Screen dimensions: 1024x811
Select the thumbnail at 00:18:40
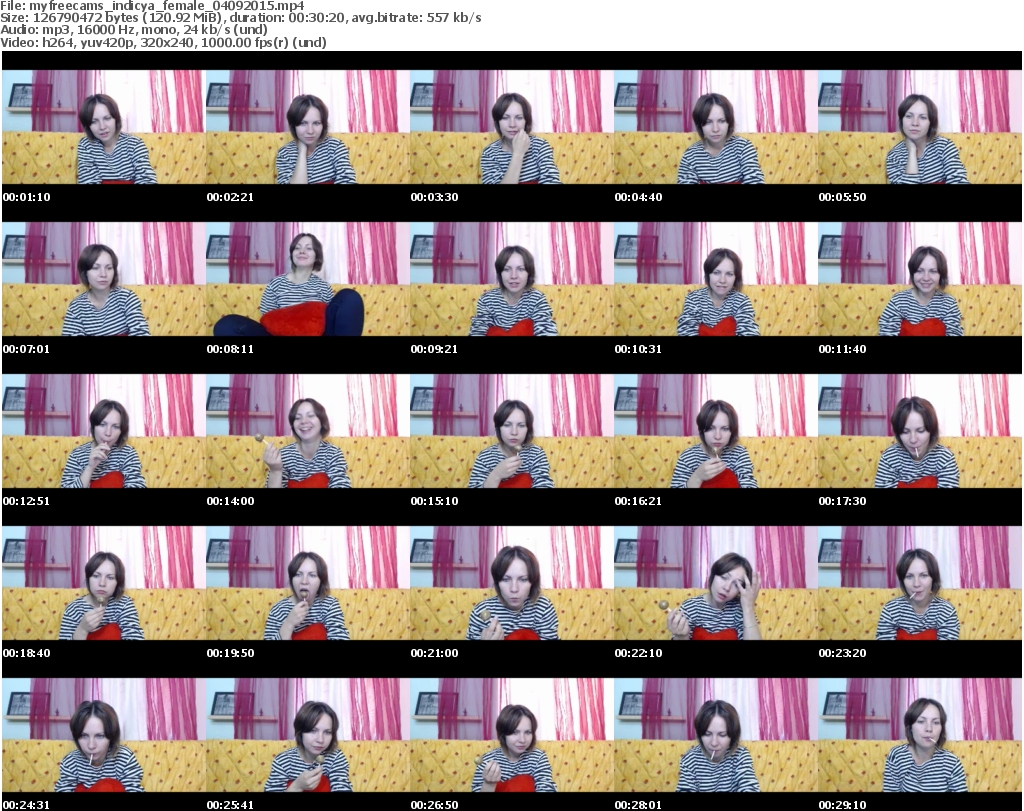click(104, 583)
